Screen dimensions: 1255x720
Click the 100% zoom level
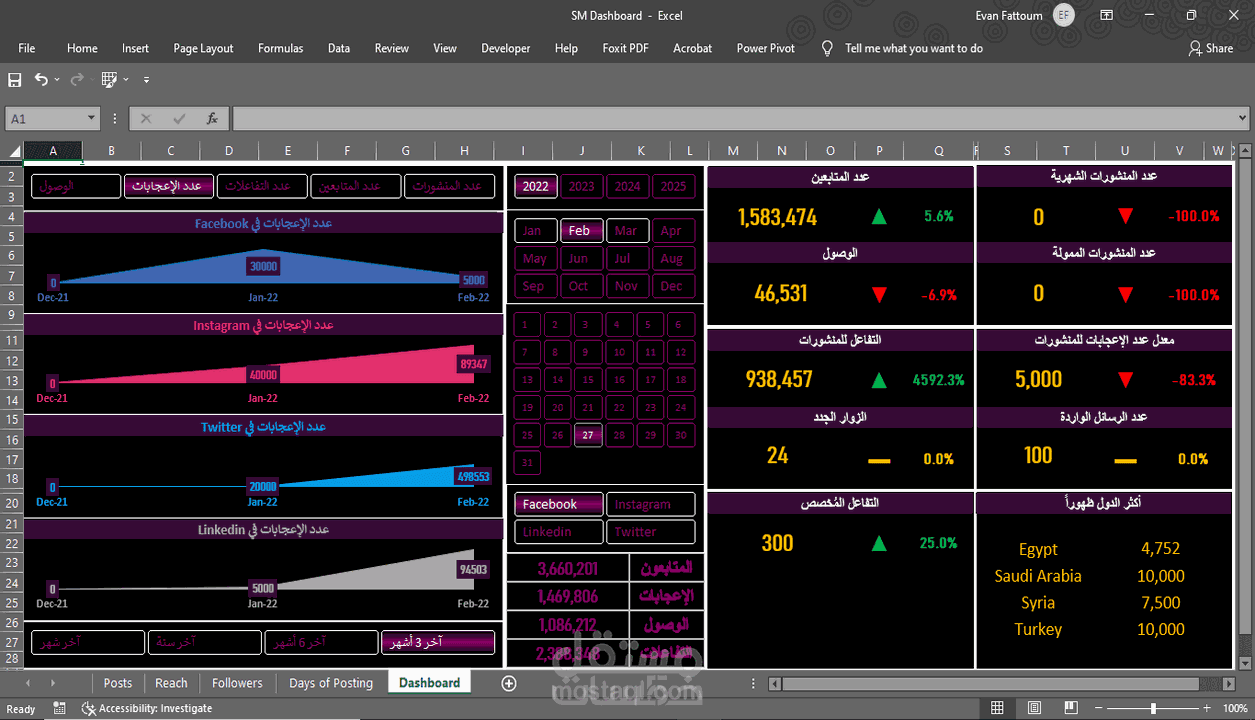(x=1235, y=708)
